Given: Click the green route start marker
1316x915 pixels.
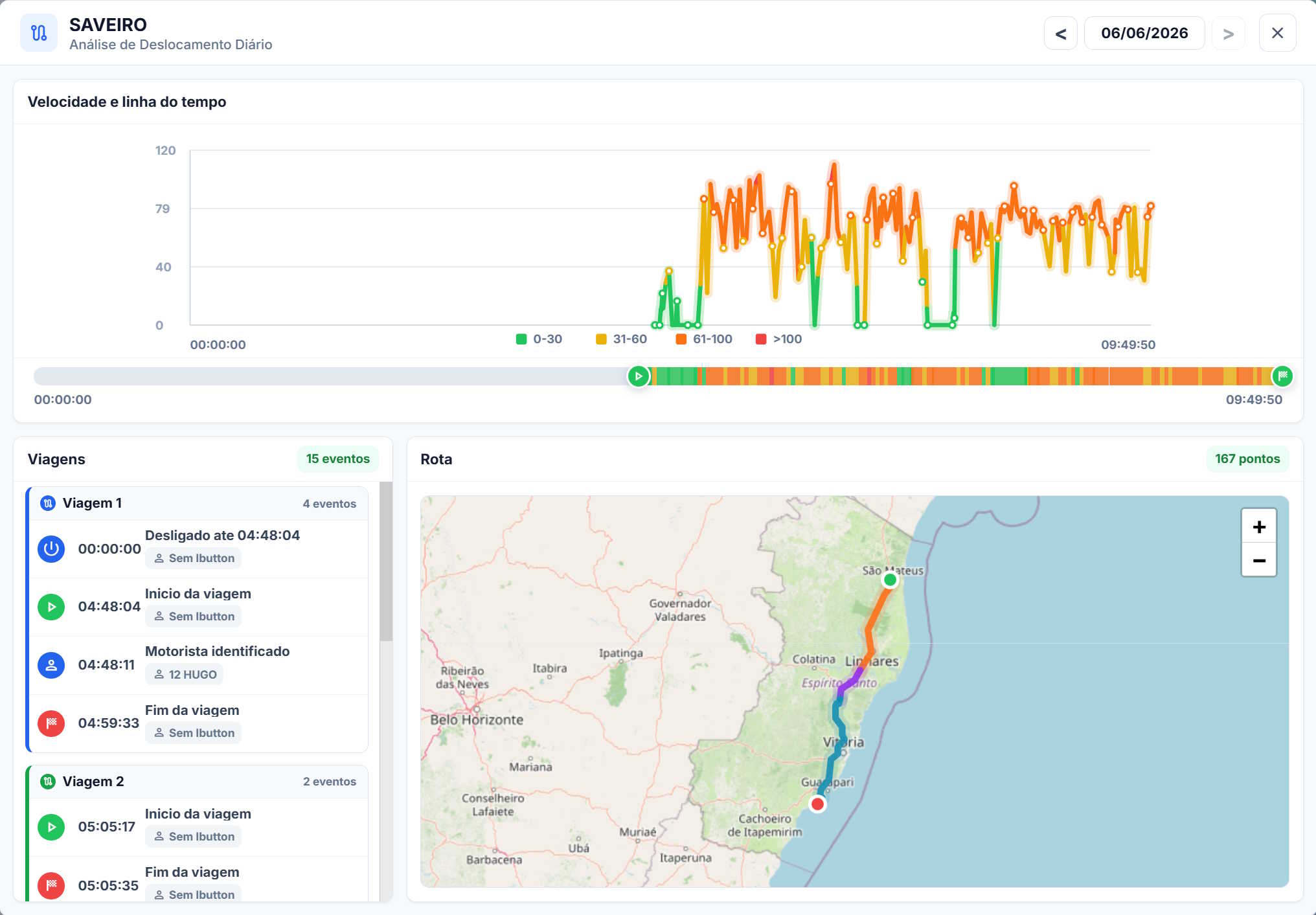Looking at the screenshot, I should (891, 580).
